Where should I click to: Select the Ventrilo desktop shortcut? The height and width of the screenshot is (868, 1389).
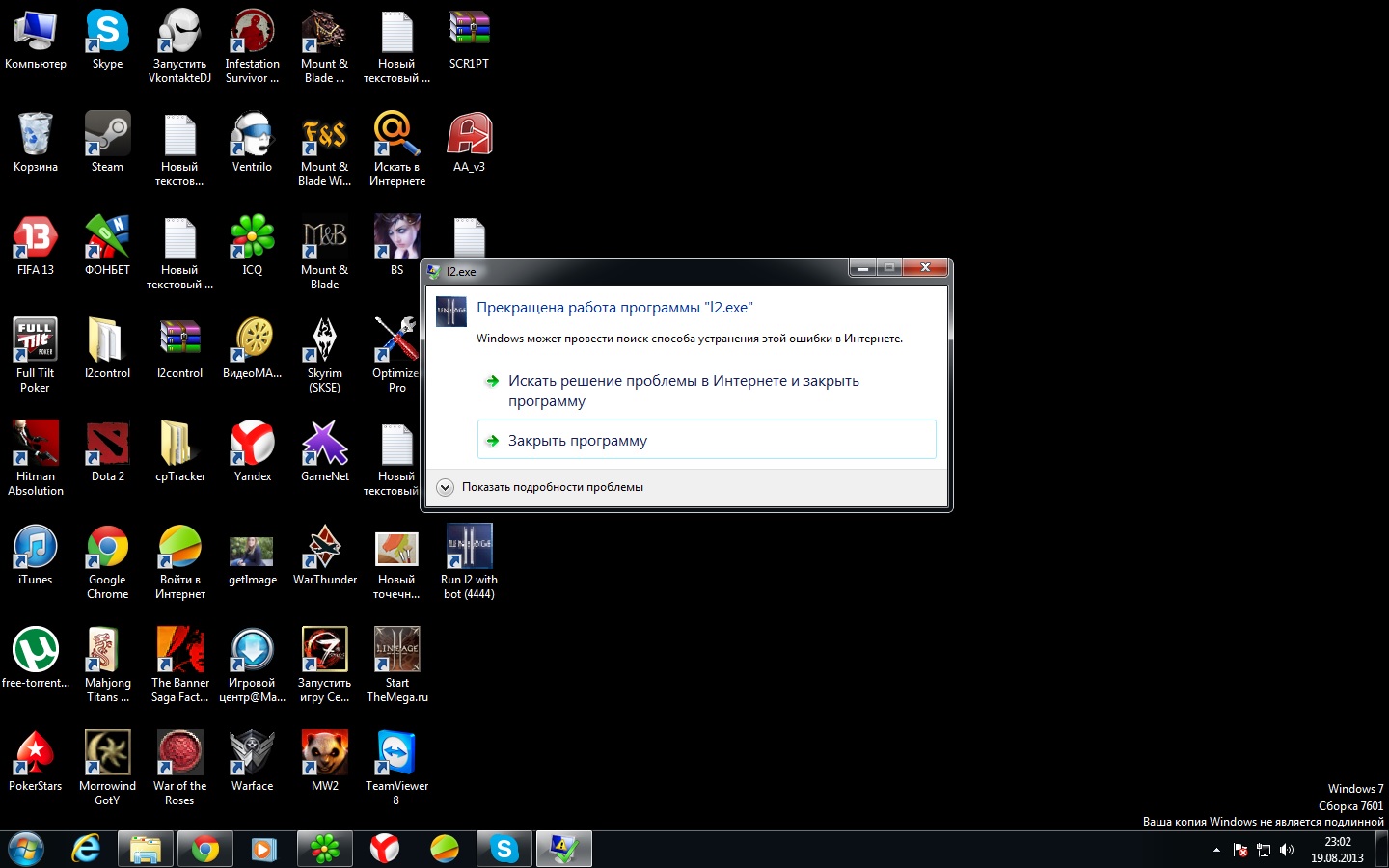click(x=252, y=144)
